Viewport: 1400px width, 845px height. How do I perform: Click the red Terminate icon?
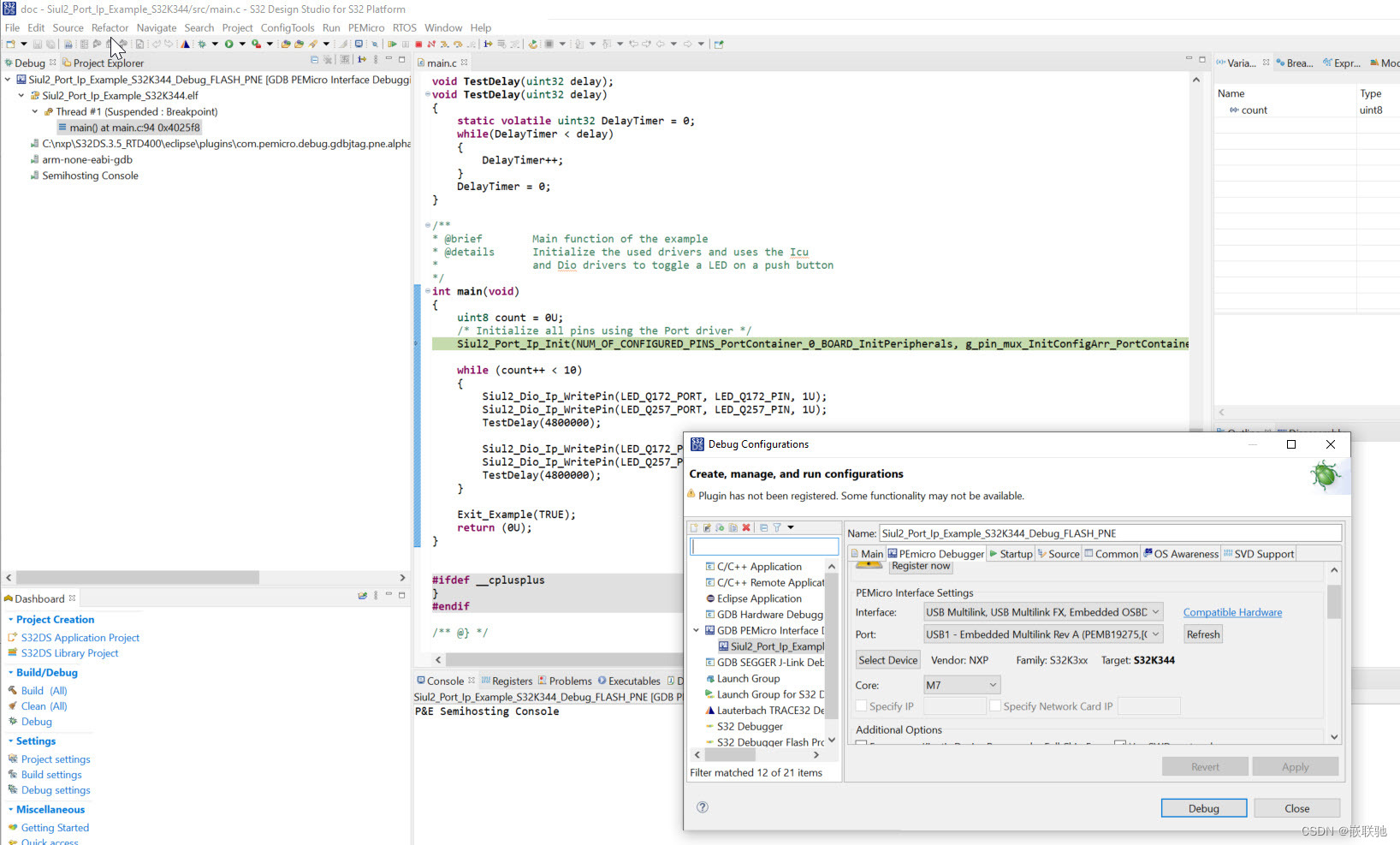(418, 44)
